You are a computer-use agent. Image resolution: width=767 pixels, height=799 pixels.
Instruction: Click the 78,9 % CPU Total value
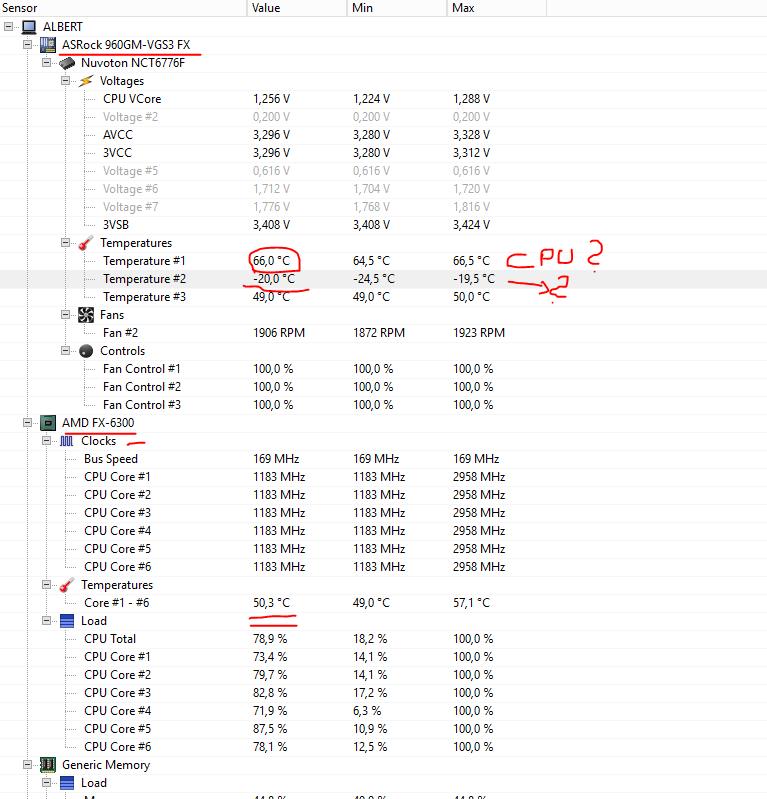[270, 639]
